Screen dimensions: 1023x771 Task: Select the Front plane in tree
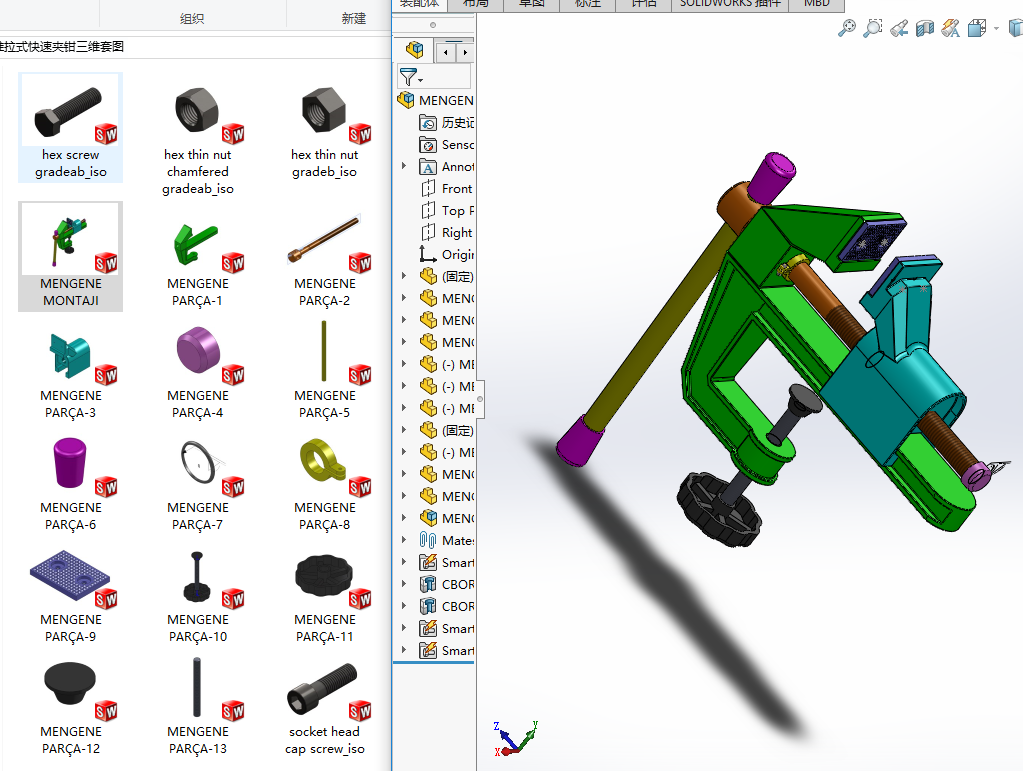(447, 189)
